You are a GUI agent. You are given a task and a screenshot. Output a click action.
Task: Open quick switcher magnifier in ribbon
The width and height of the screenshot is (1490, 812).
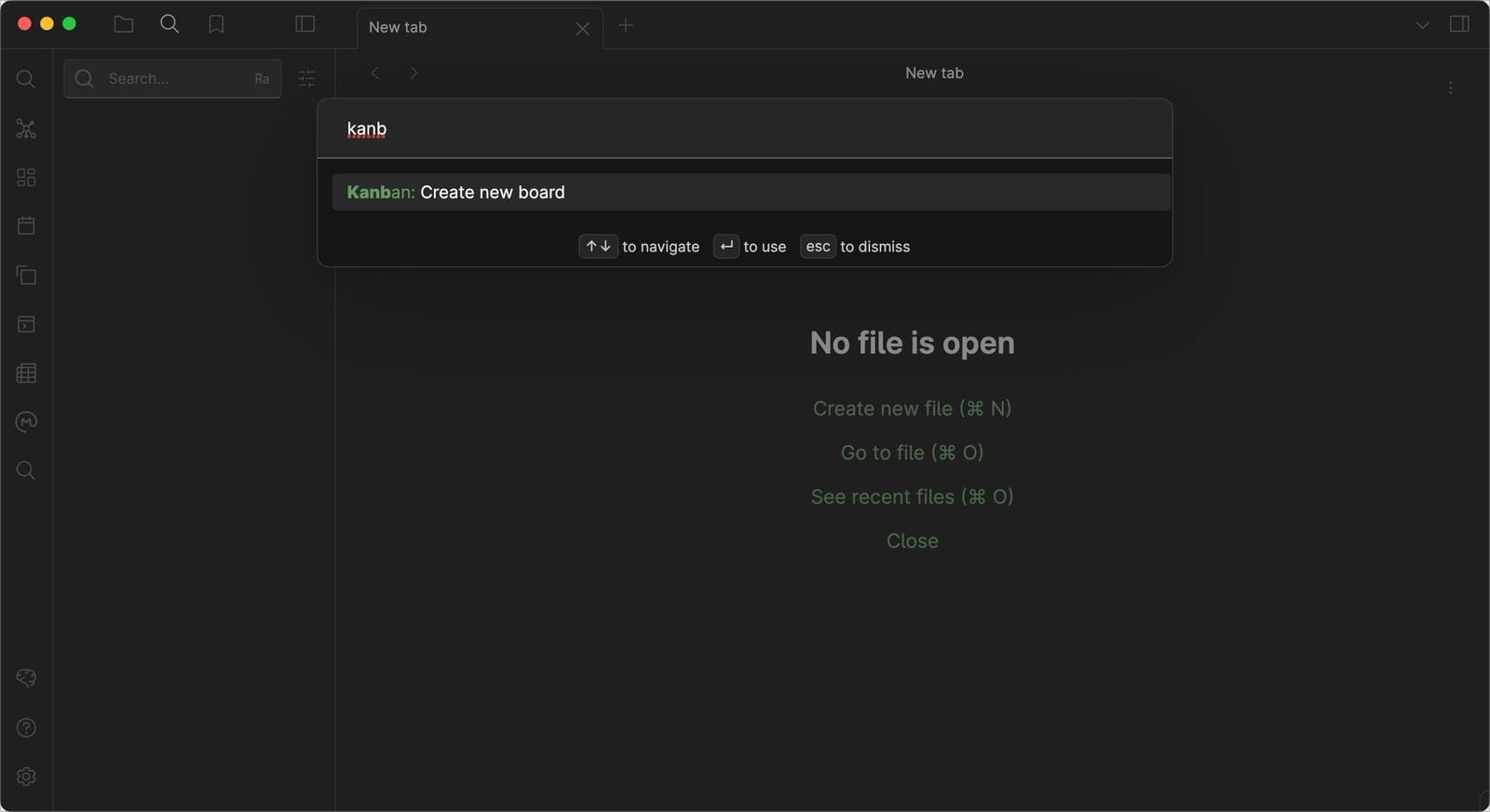coord(26,79)
